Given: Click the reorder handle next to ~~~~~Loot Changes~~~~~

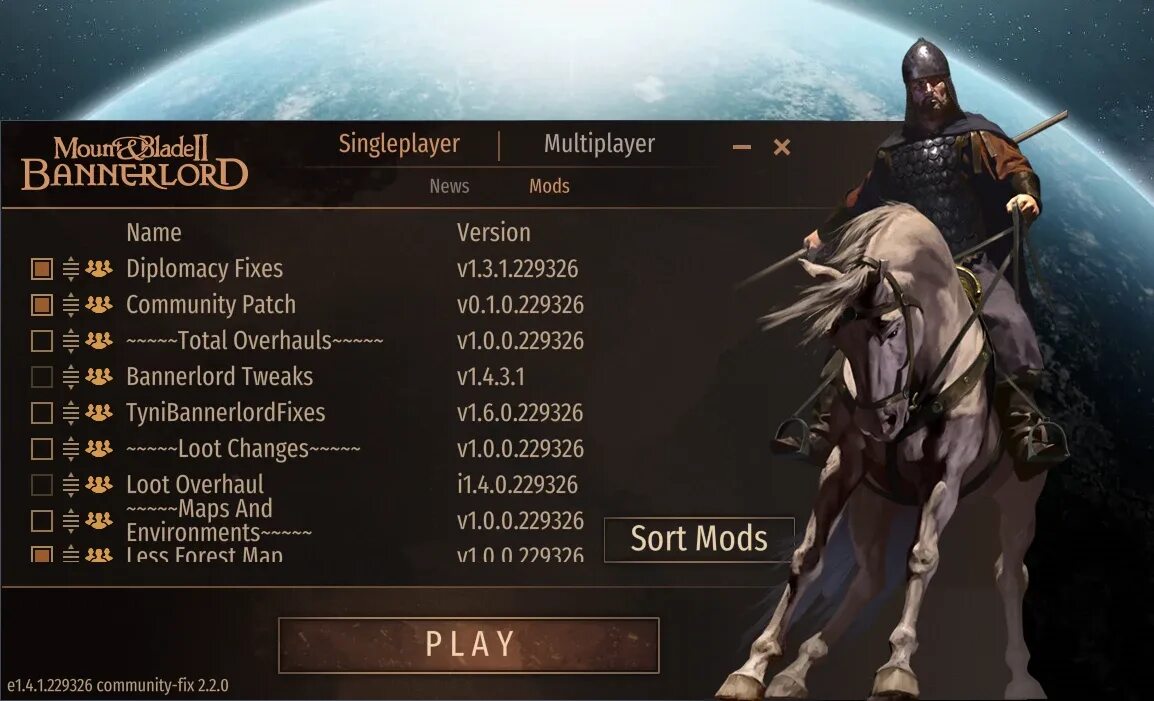Looking at the screenshot, I should click(71, 448).
